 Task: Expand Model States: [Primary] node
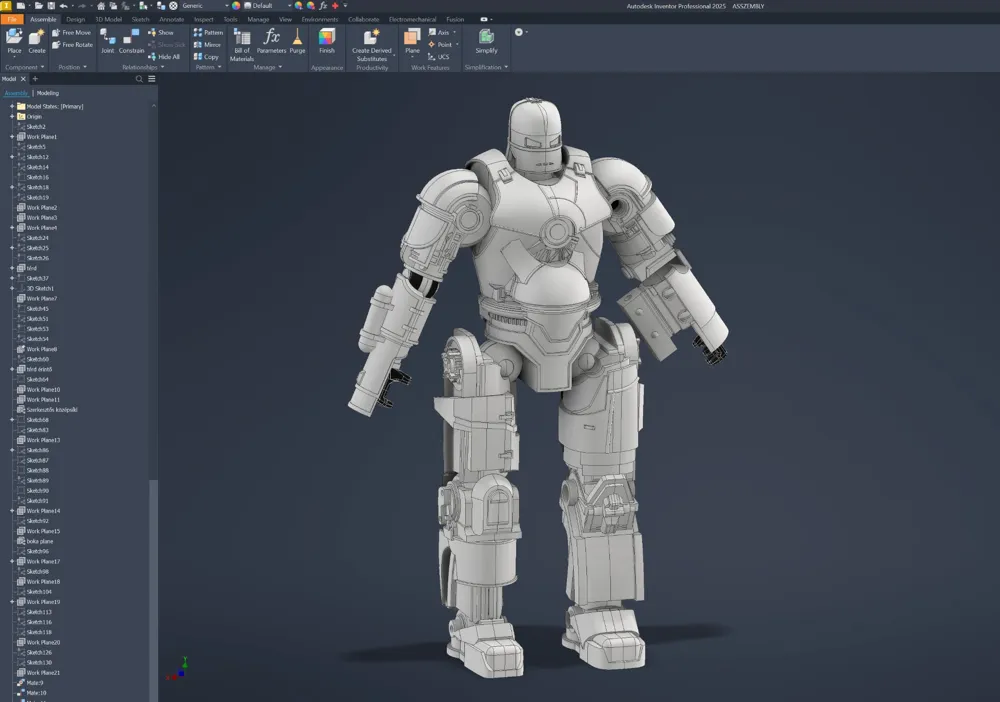(x=11, y=106)
